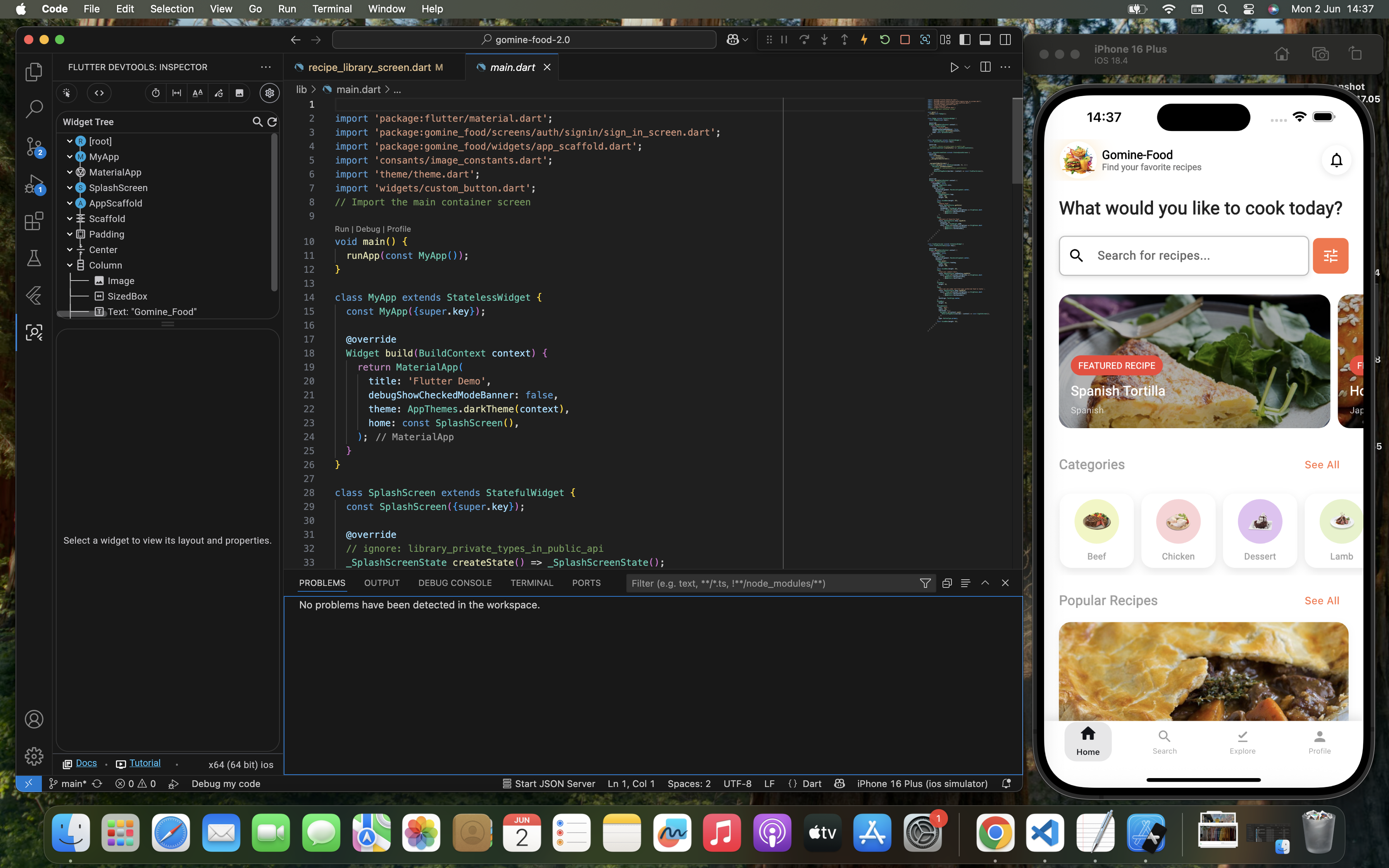The width and height of the screenshot is (1389, 868).
Task: Open Copilot dropdown chevron in title bar
Action: 746,40
